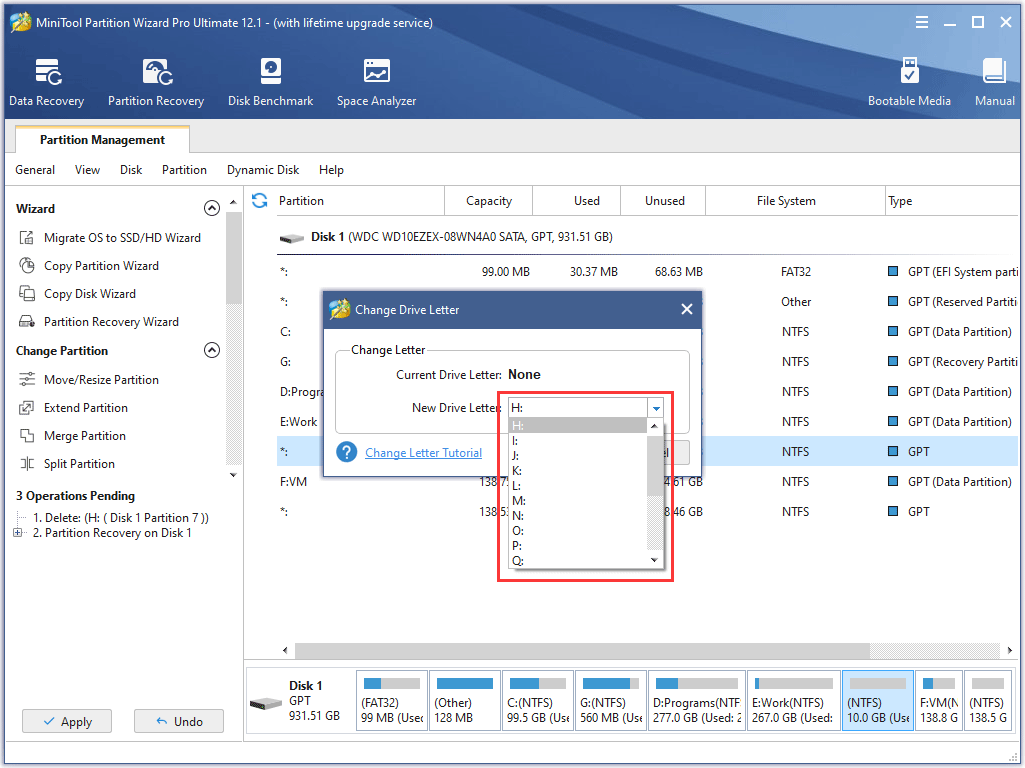Click the down arrow of the drive letter list scrollbar
1025x768 pixels.
click(x=654, y=560)
